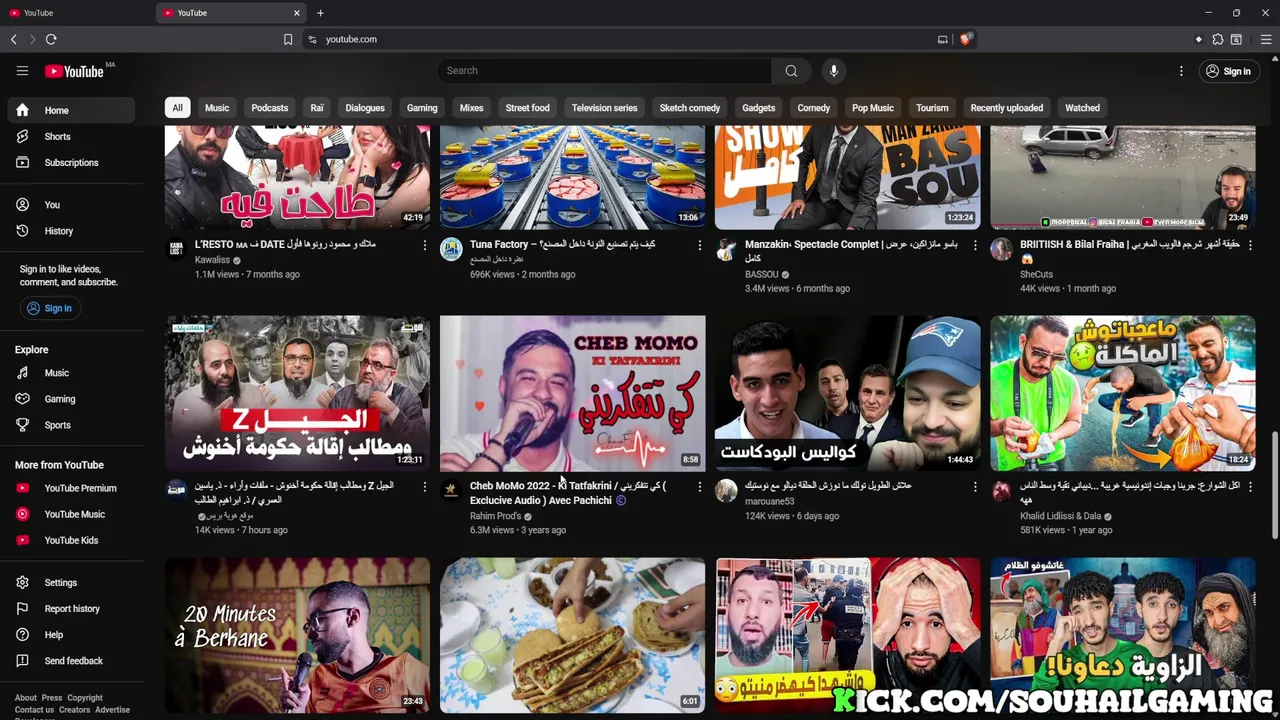Click Sign in button at top right
Image resolution: width=1280 pixels, height=720 pixels.
[1228, 71]
